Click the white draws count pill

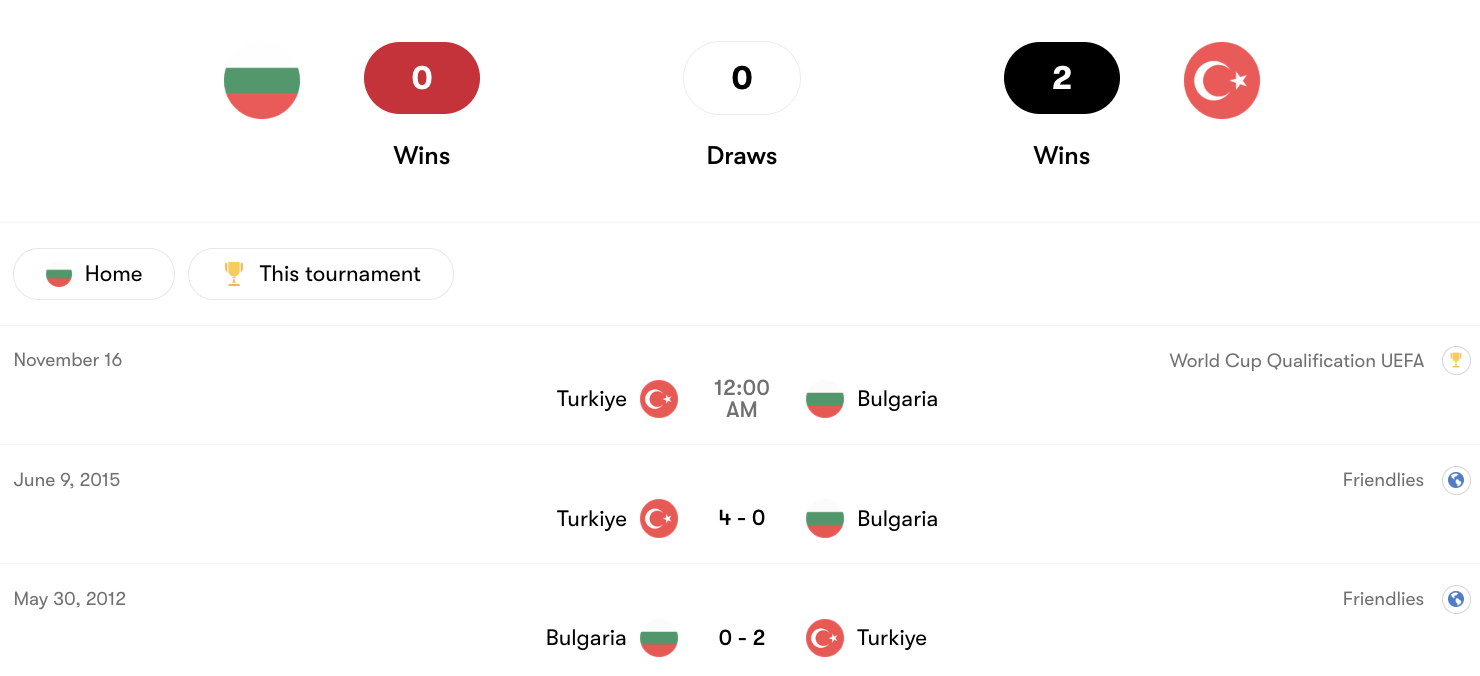coord(742,78)
